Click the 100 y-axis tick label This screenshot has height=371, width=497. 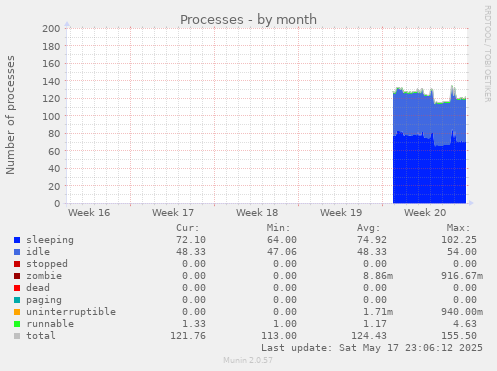tap(51, 116)
